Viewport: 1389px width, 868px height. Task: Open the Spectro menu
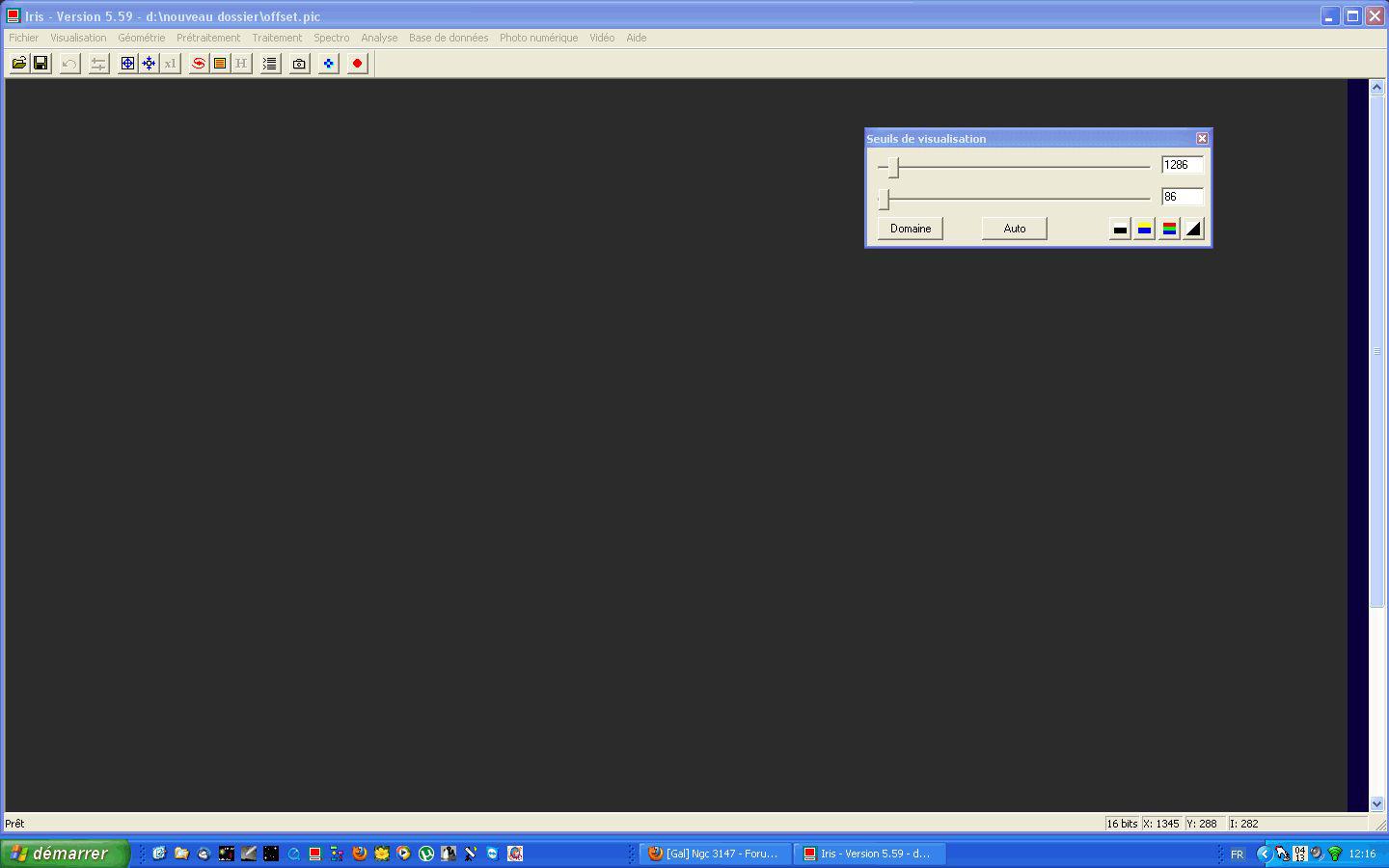pos(332,38)
